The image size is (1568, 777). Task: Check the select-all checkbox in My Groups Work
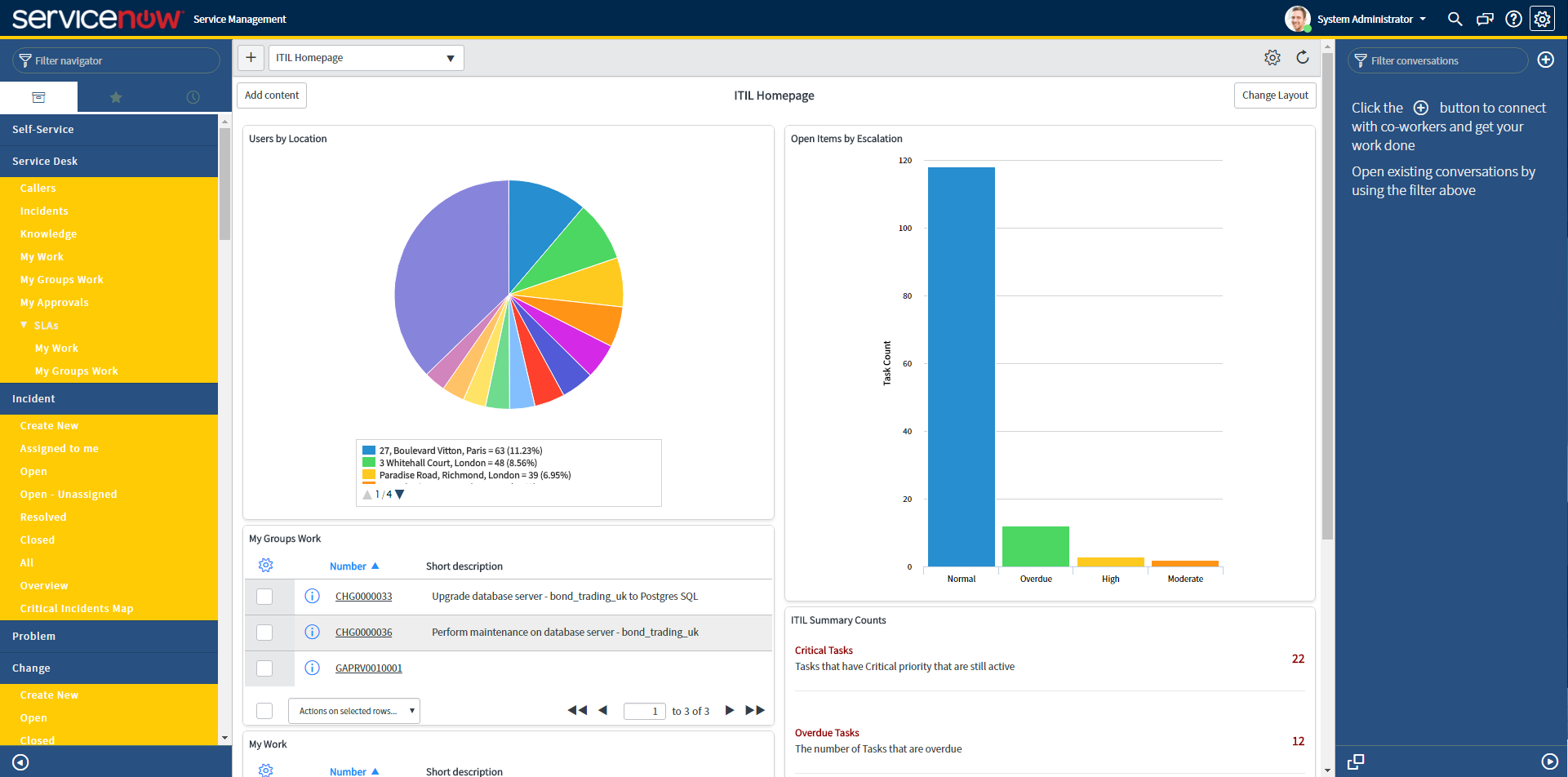click(264, 710)
